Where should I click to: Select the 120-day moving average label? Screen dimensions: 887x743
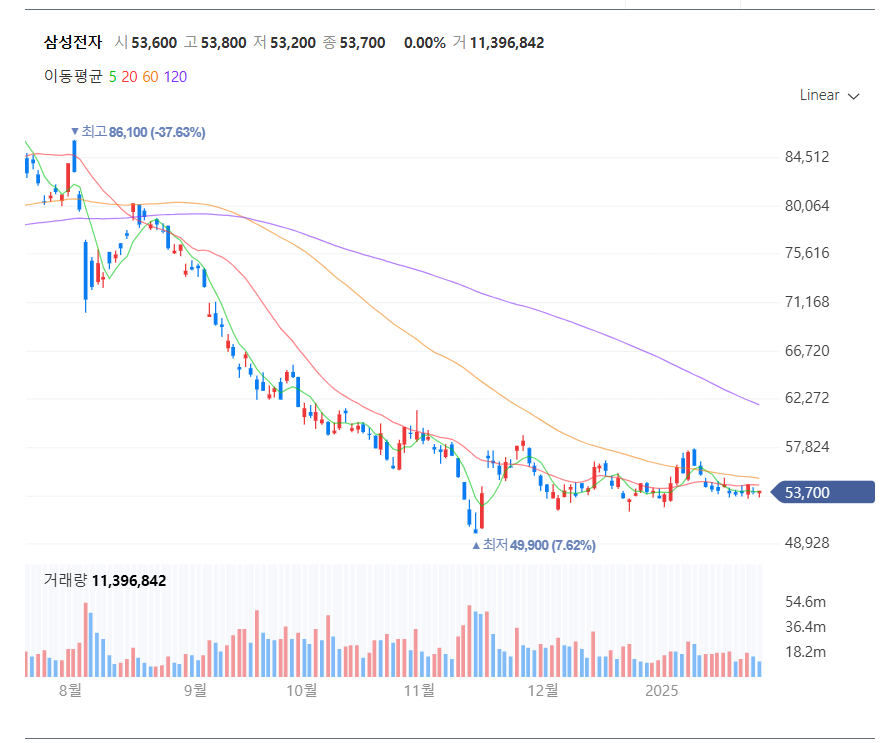pos(175,77)
